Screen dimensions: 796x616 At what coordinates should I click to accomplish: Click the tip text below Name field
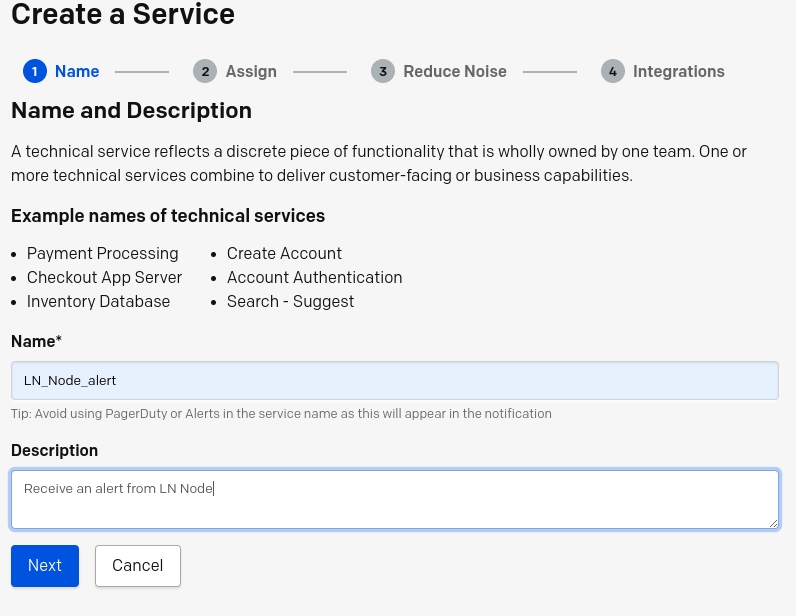pos(281,414)
